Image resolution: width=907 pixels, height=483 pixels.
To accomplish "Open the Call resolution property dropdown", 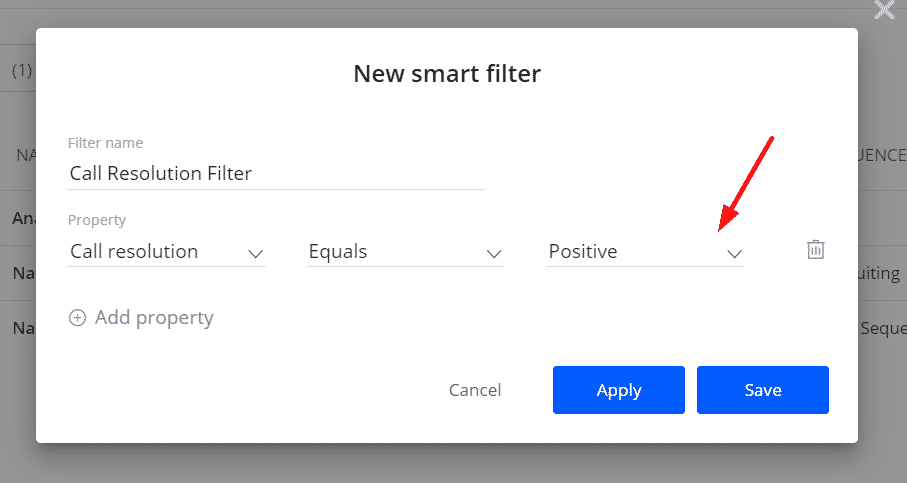I will pyautogui.click(x=167, y=252).
